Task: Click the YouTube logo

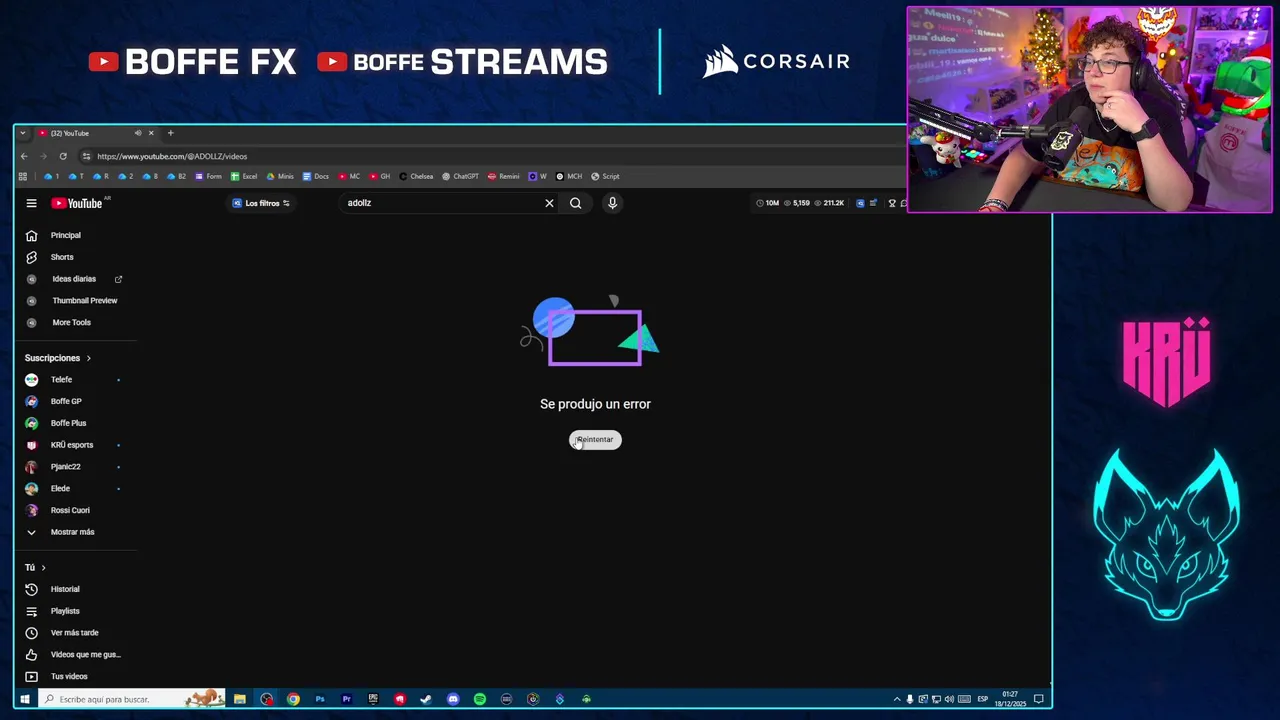Action: [x=78, y=203]
